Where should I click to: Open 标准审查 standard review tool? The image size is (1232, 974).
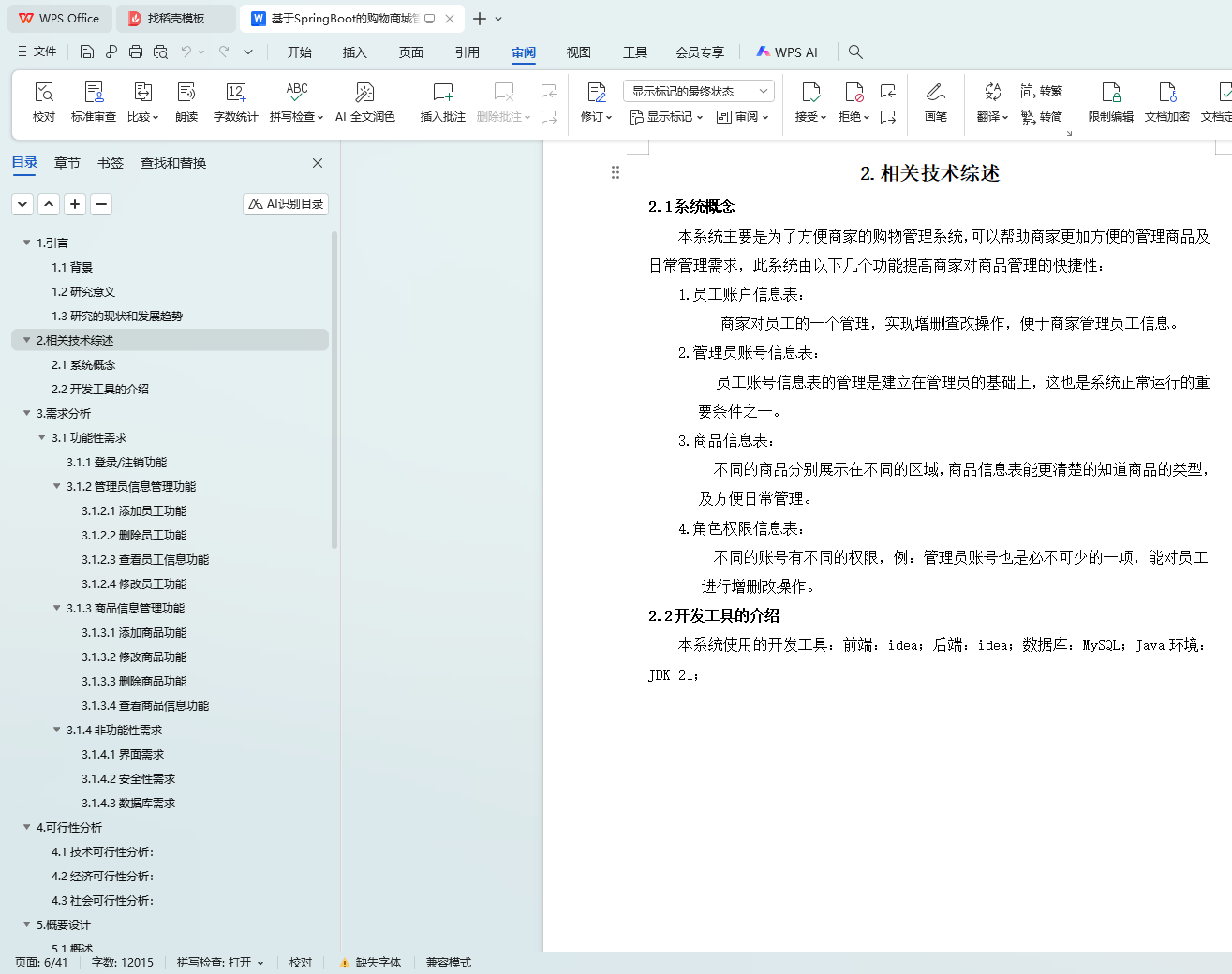pyautogui.click(x=94, y=101)
